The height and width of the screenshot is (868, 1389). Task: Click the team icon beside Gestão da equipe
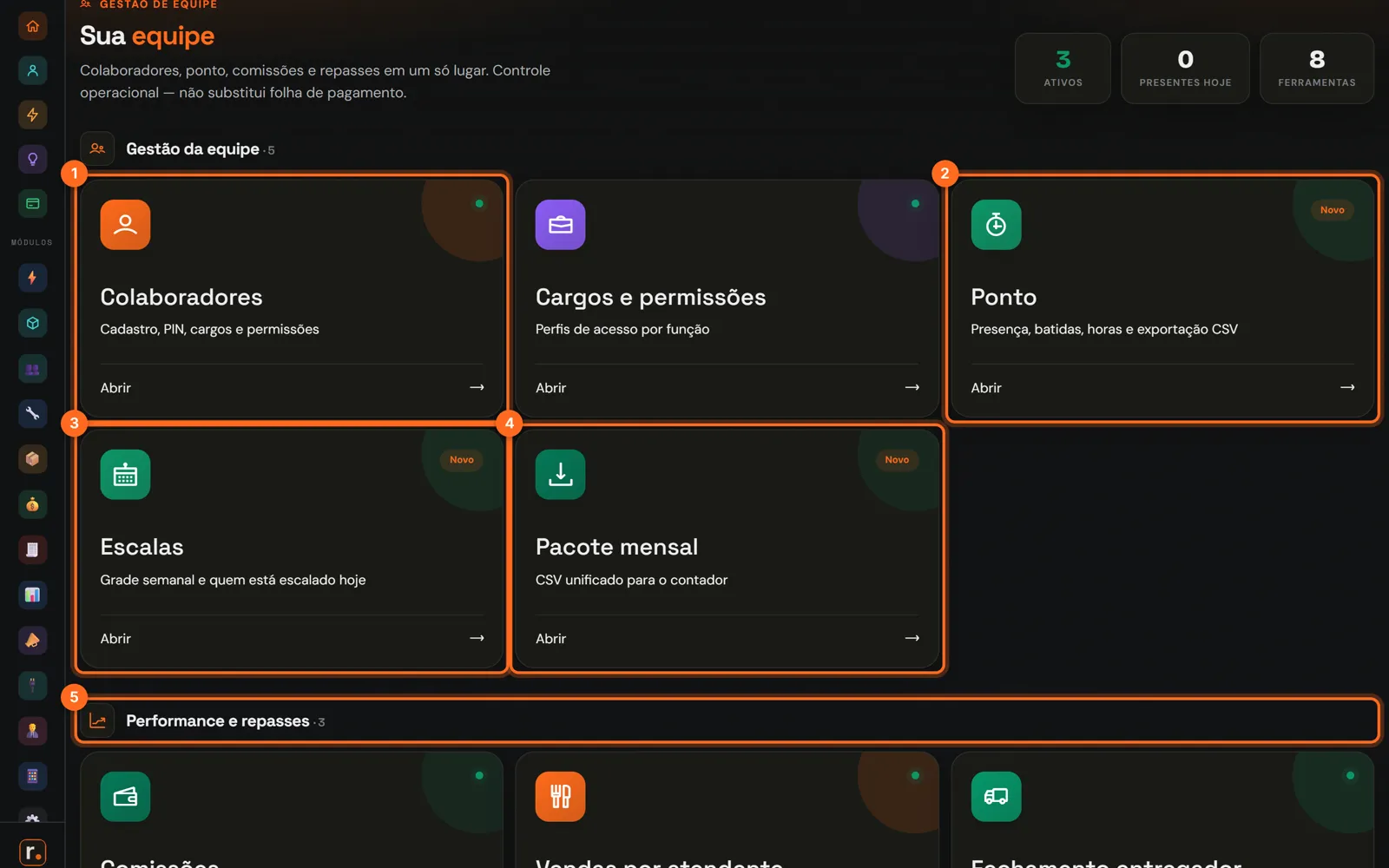97,148
